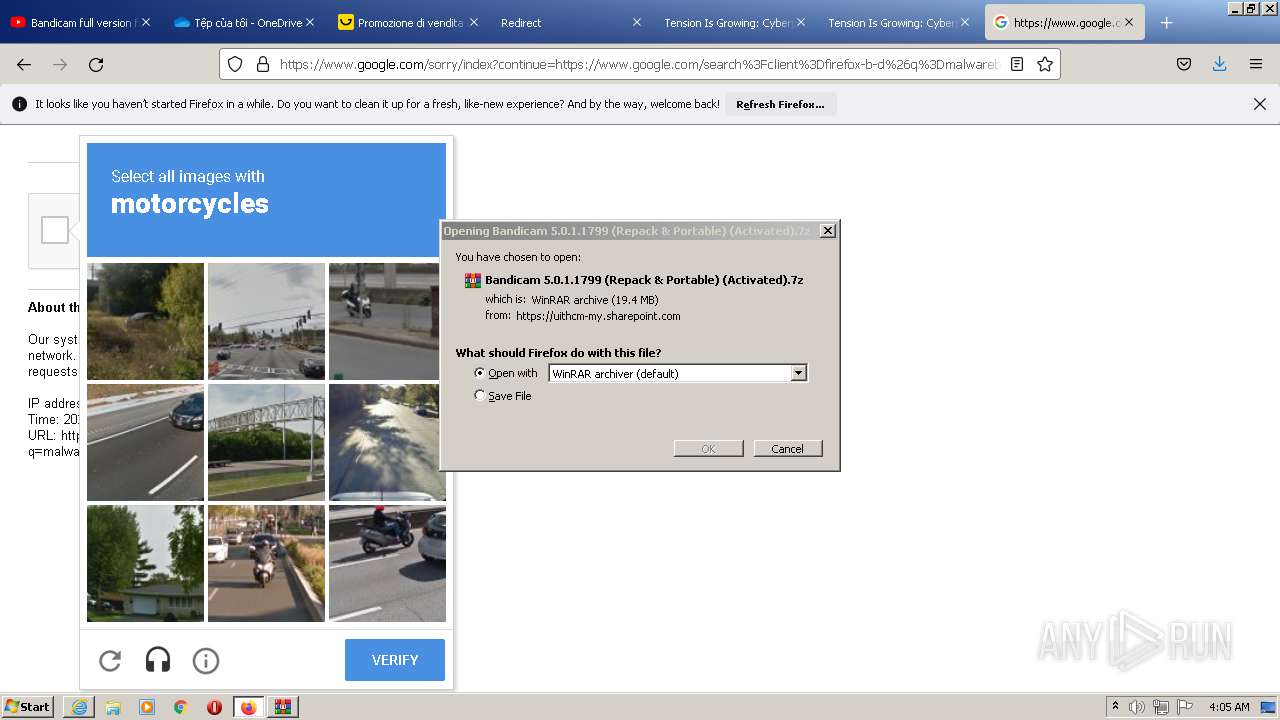Image resolution: width=1280 pixels, height=720 pixels.
Task: Select captcha tile with scooter beside white car
Action: tap(387, 563)
